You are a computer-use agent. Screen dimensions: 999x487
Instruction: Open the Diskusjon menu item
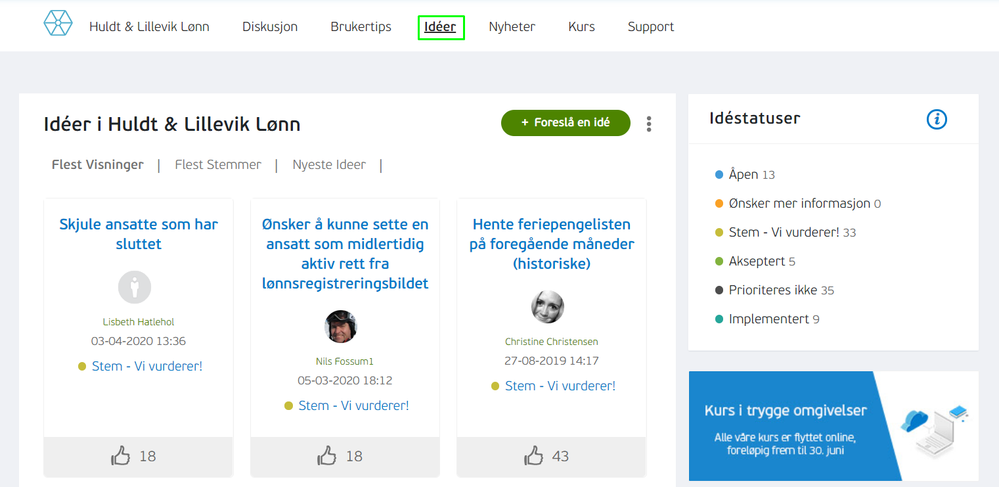coord(270,27)
